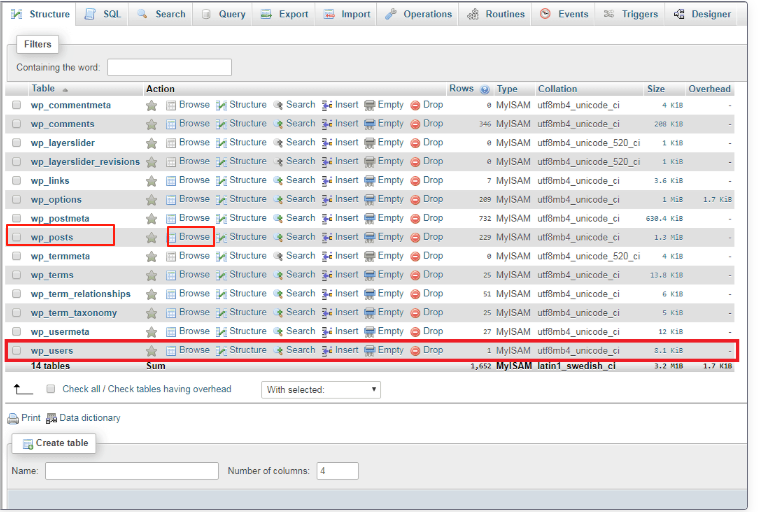Image resolution: width=760 pixels, height=512 pixels.
Task: Click the Search icon for wp_terms
Action: [278, 275]
